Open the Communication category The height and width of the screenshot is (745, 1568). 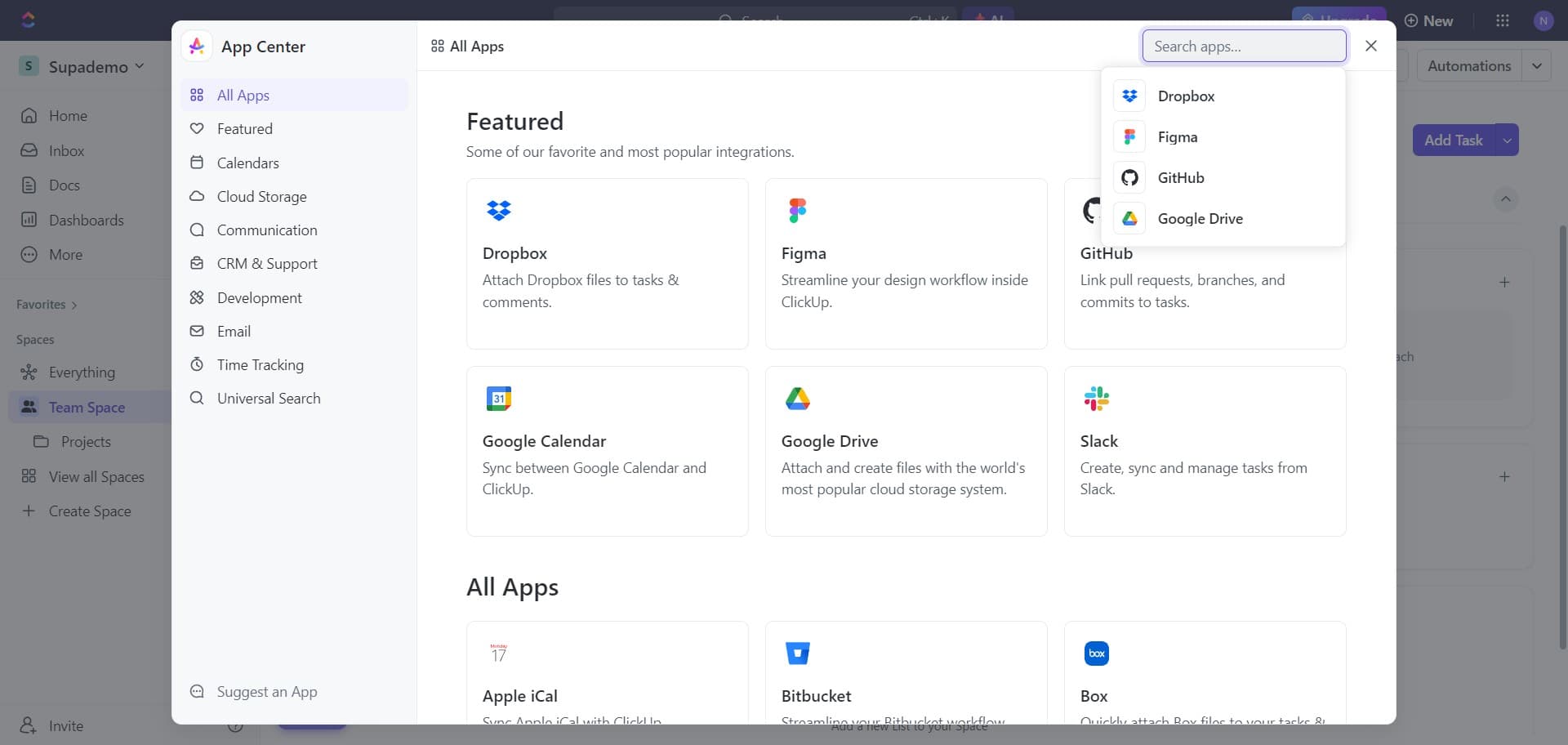[267, 230]
